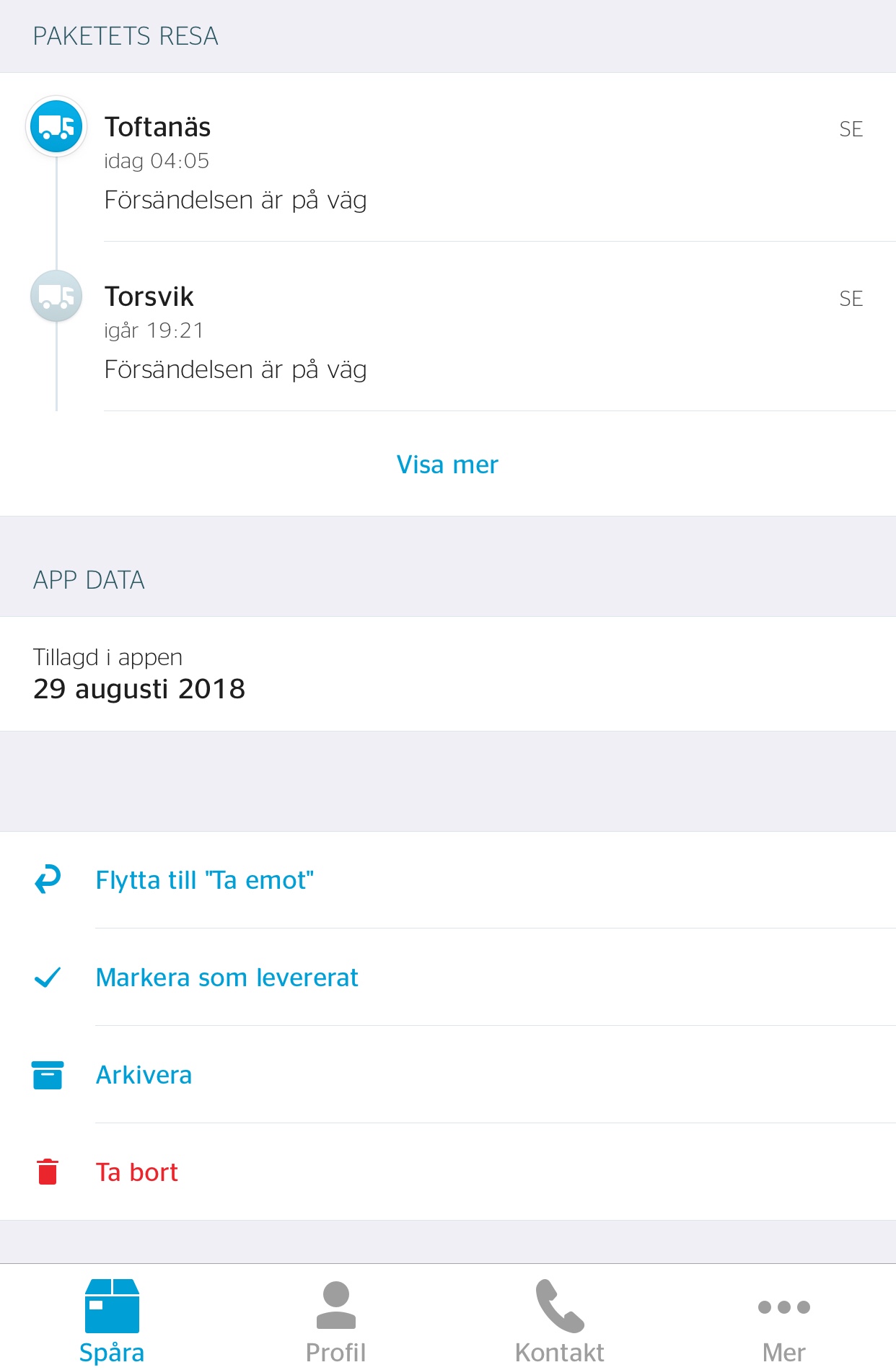
Task: Click the checkmark icon for Markera som levererat
Action: pos(48,977)
